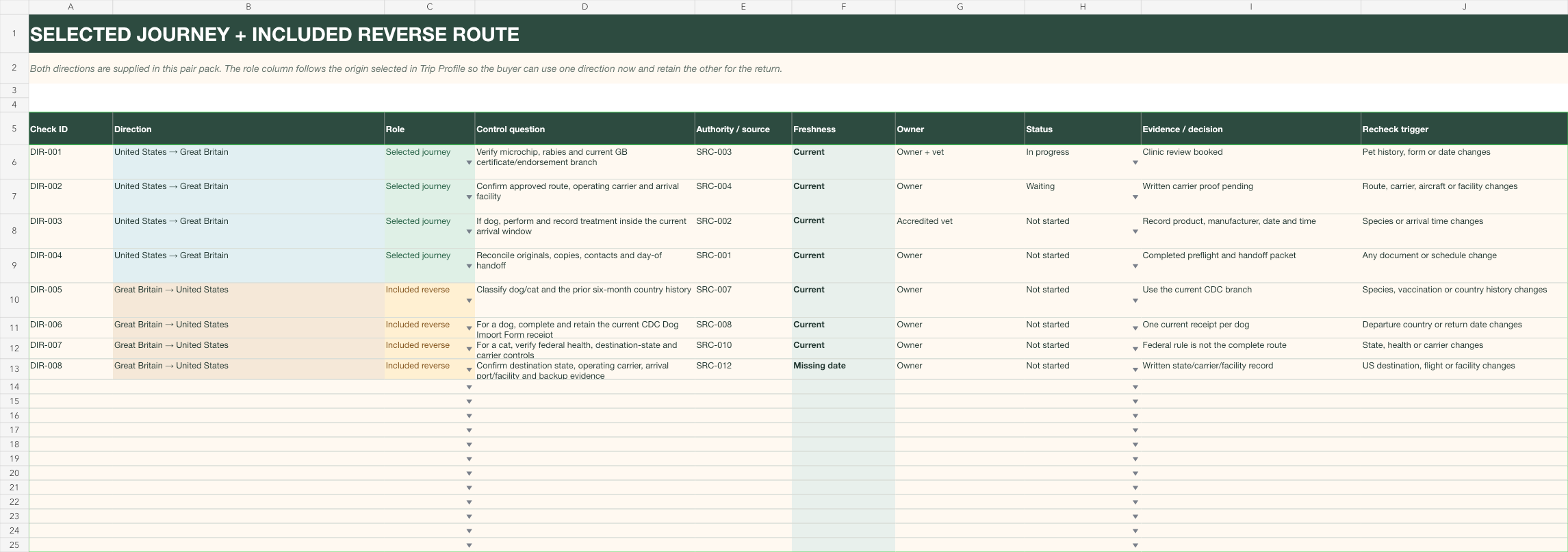Screen dimensions: 1568x552
Task: Select the DIR-003 cell
Action: coord(70,231)
